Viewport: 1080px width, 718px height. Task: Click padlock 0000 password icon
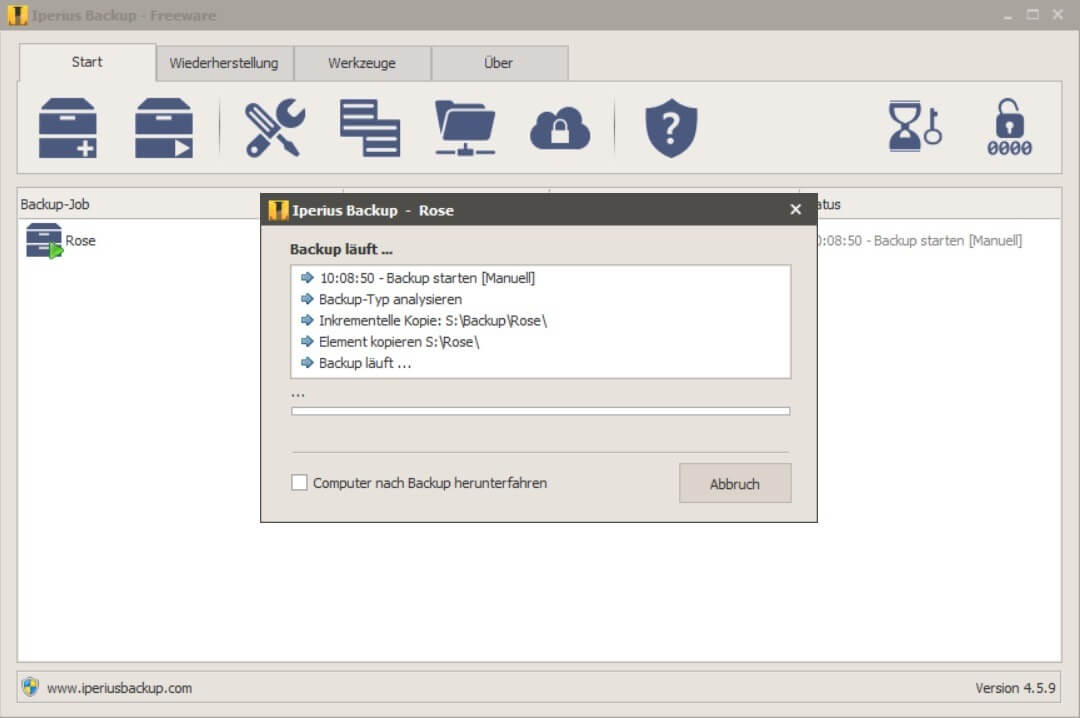(x=1009, y=128)
